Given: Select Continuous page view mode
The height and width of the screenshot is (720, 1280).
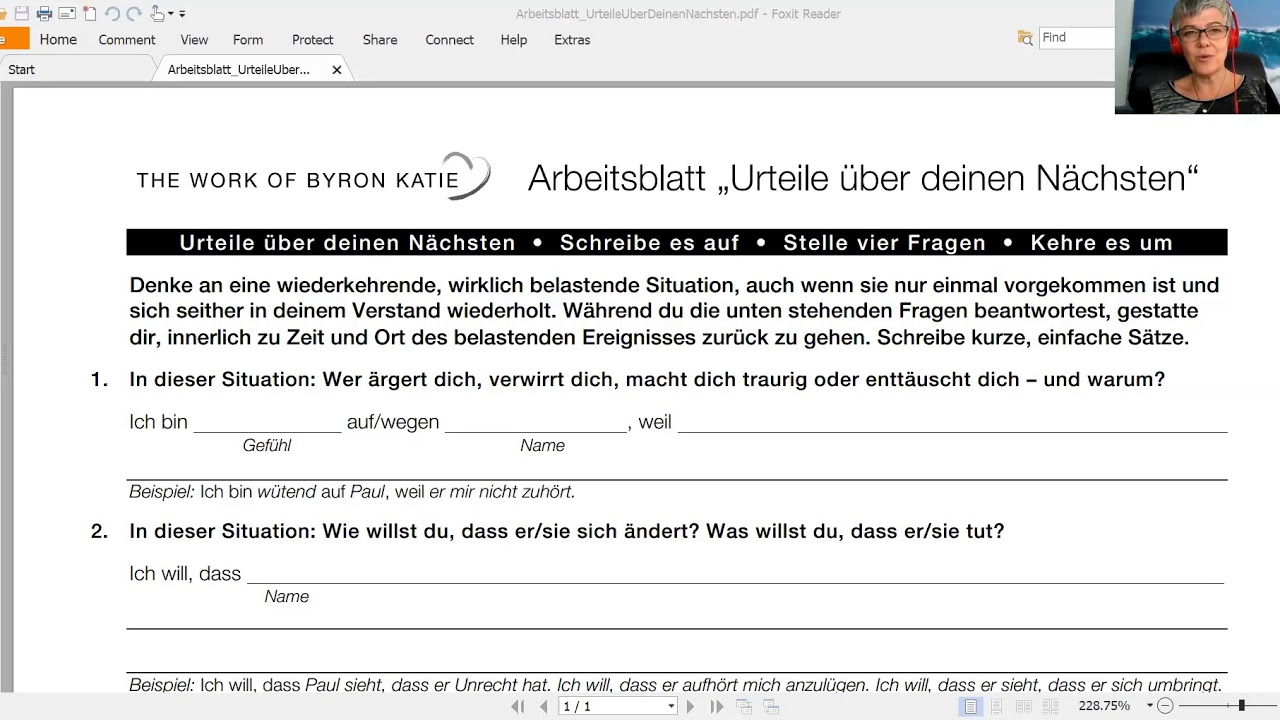Looking at the screenshot, I should click(996, 706).
